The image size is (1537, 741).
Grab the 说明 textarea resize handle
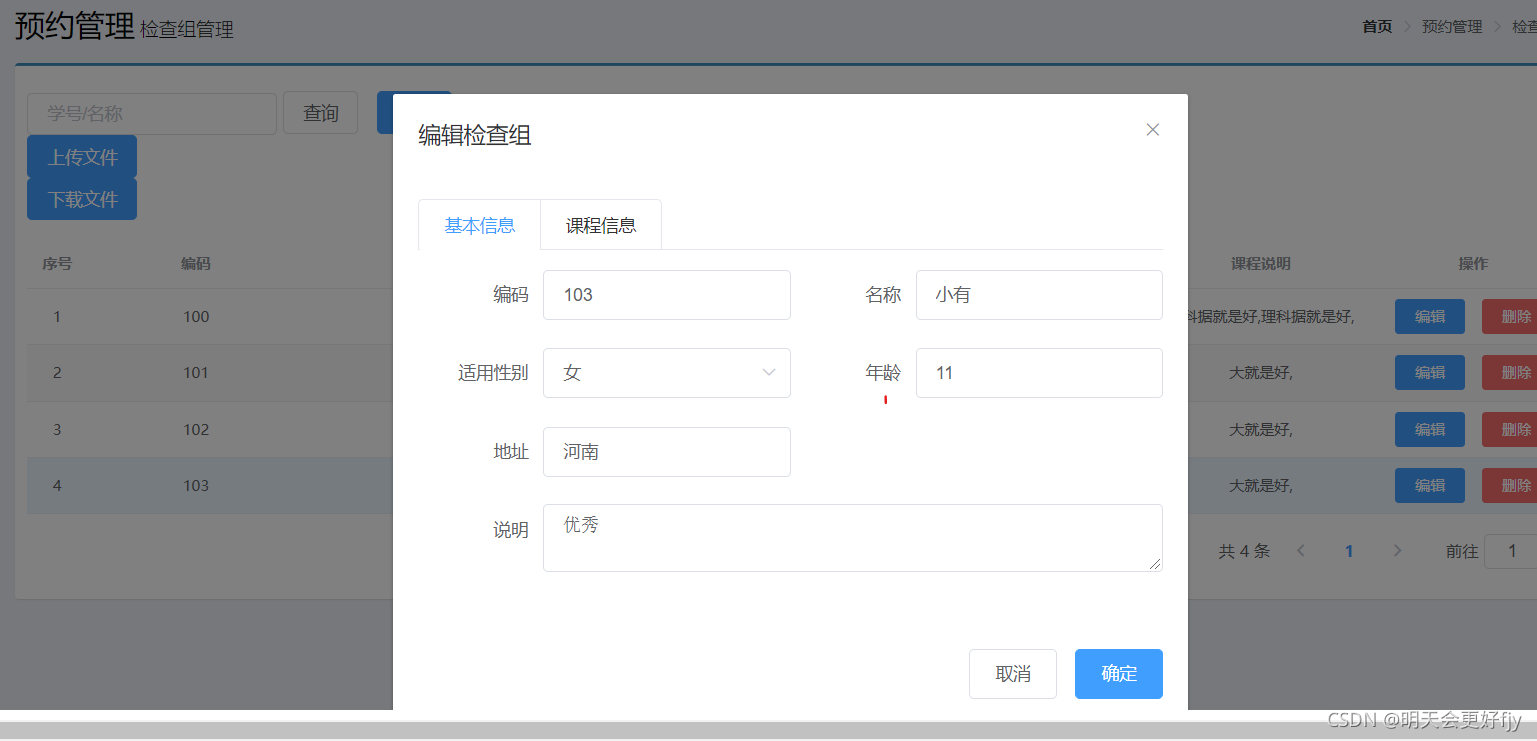click(x=1156, y=565)
